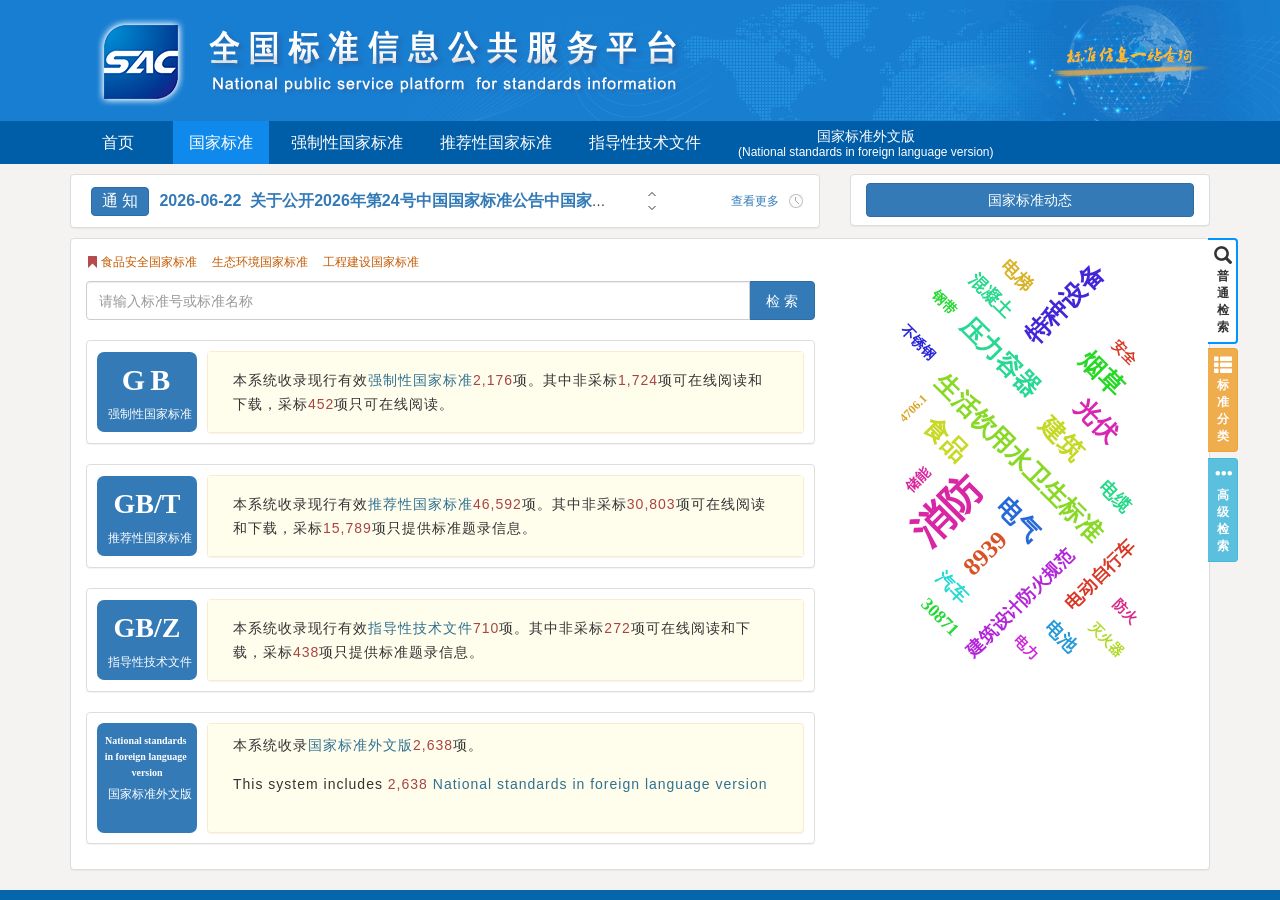Go to the 首页 menu item

118,143
